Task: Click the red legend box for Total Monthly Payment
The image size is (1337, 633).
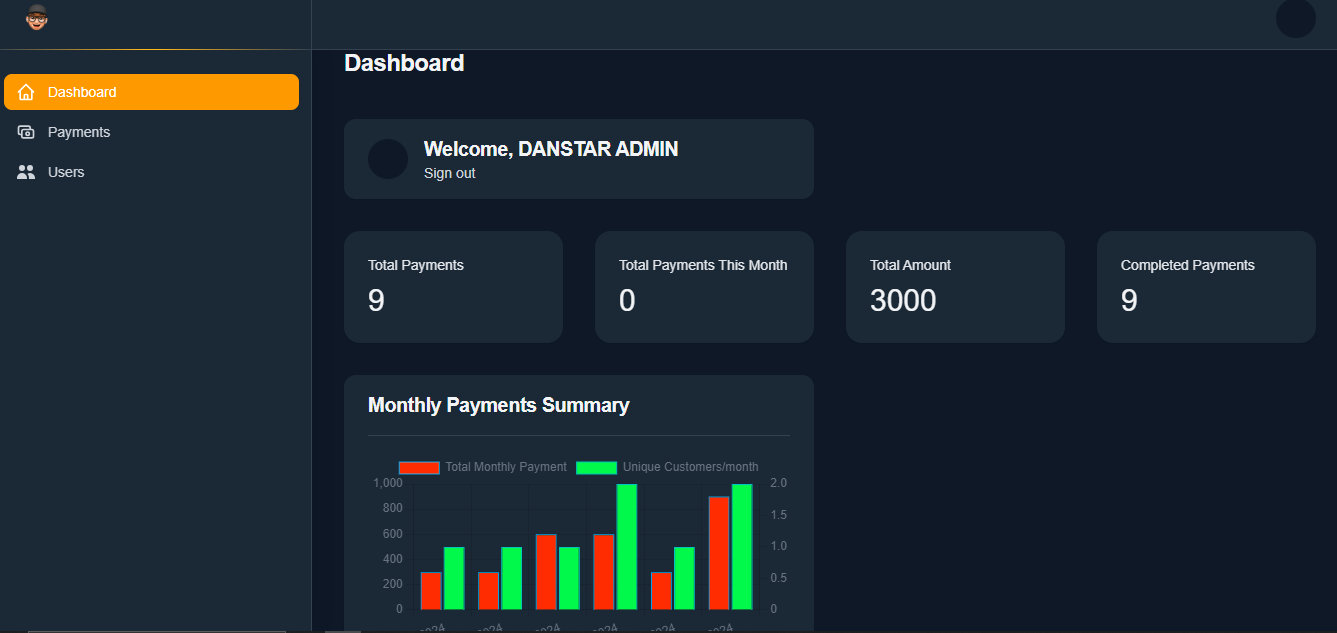Action: click(419, 467)
